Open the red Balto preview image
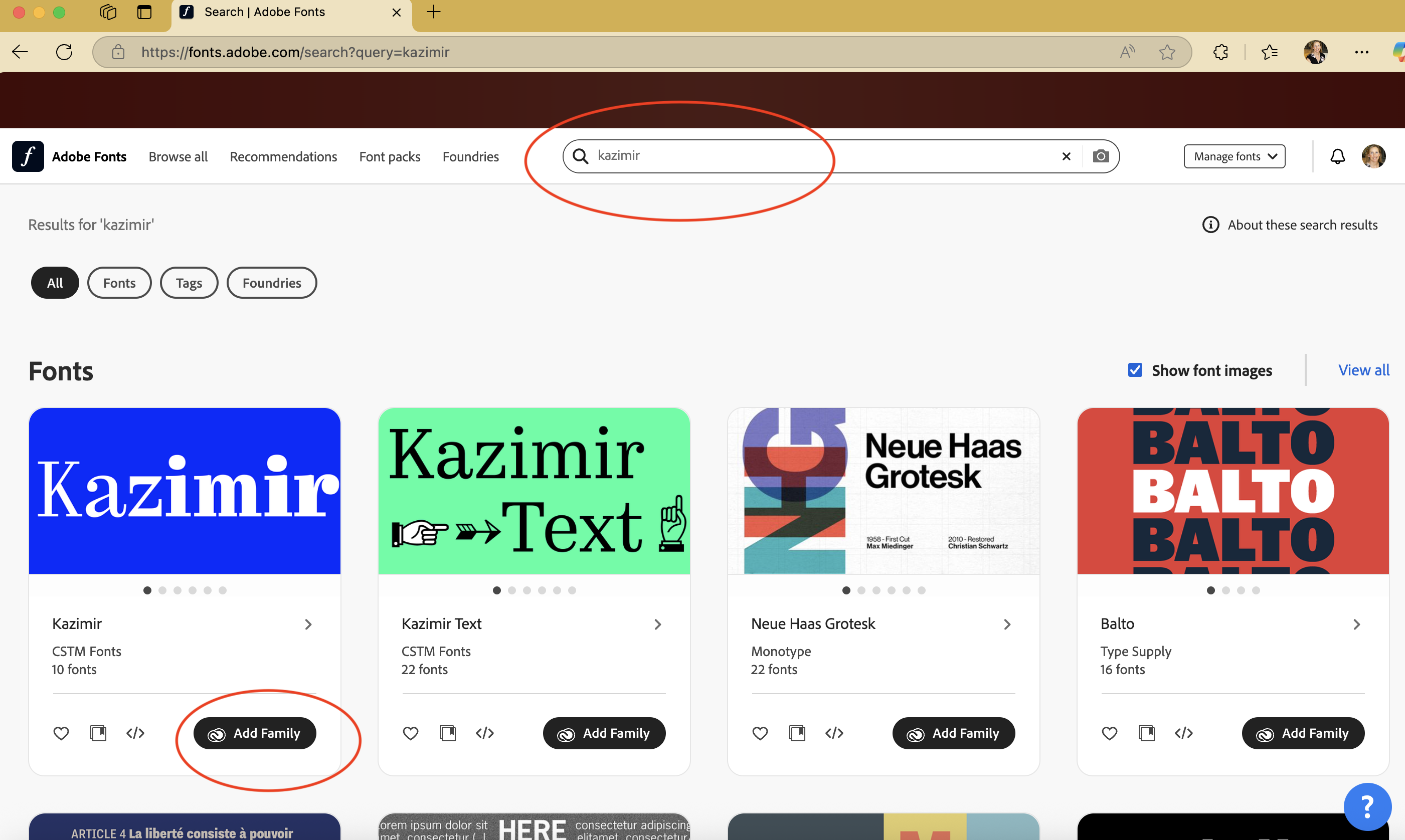The width and height of the screenshot is (1405, 840). 1233,491
